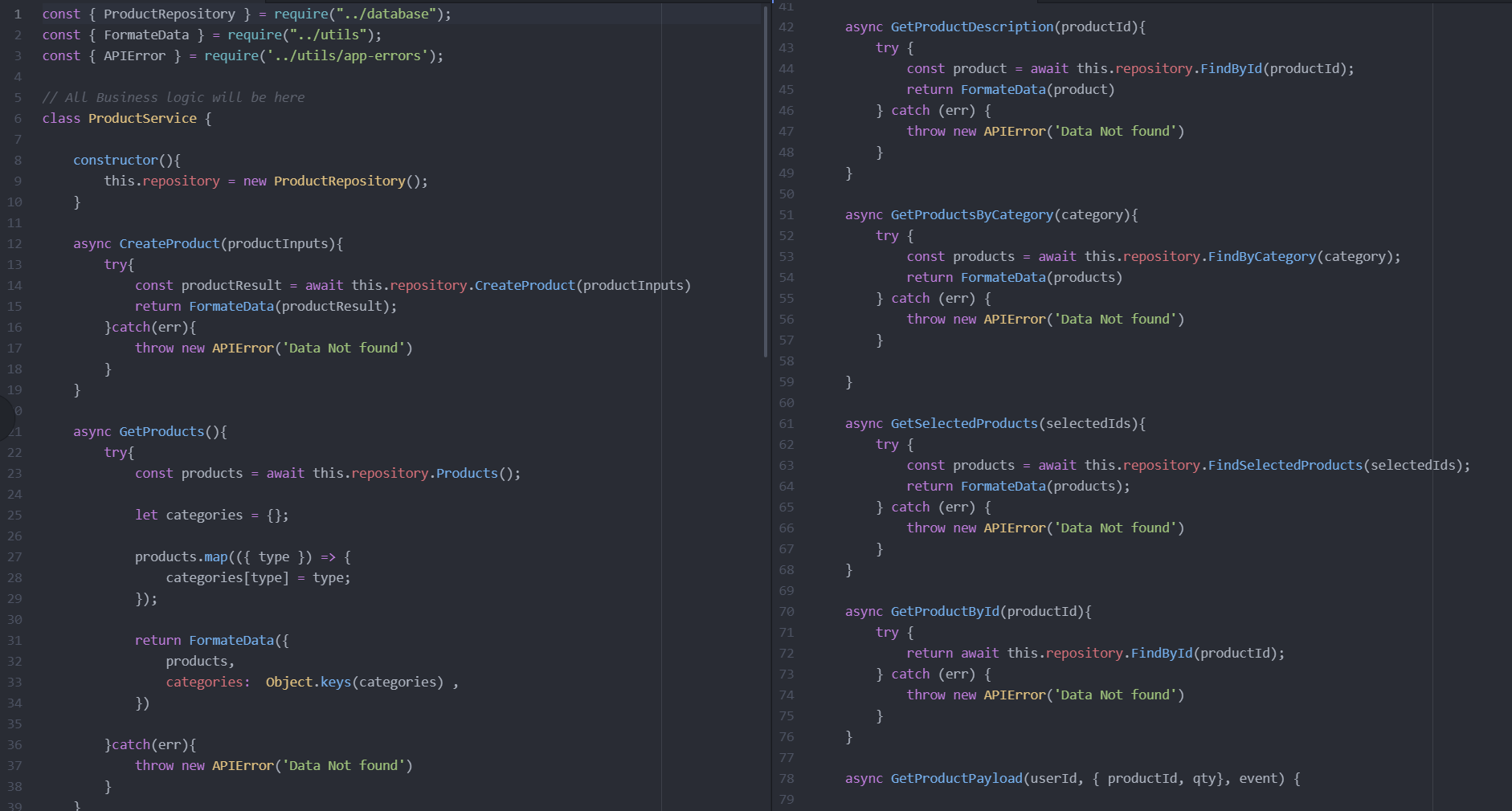Screen dimensions: 1512x811
Task: Click throw keyword on line 56
Action: 926,319
